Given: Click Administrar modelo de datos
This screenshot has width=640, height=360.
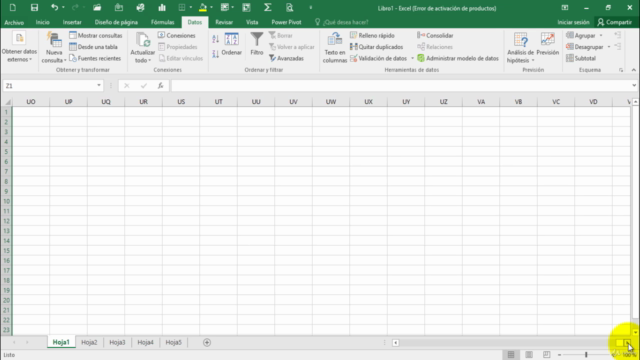Looking at the screenshot, I should click(x=458, y=58).
